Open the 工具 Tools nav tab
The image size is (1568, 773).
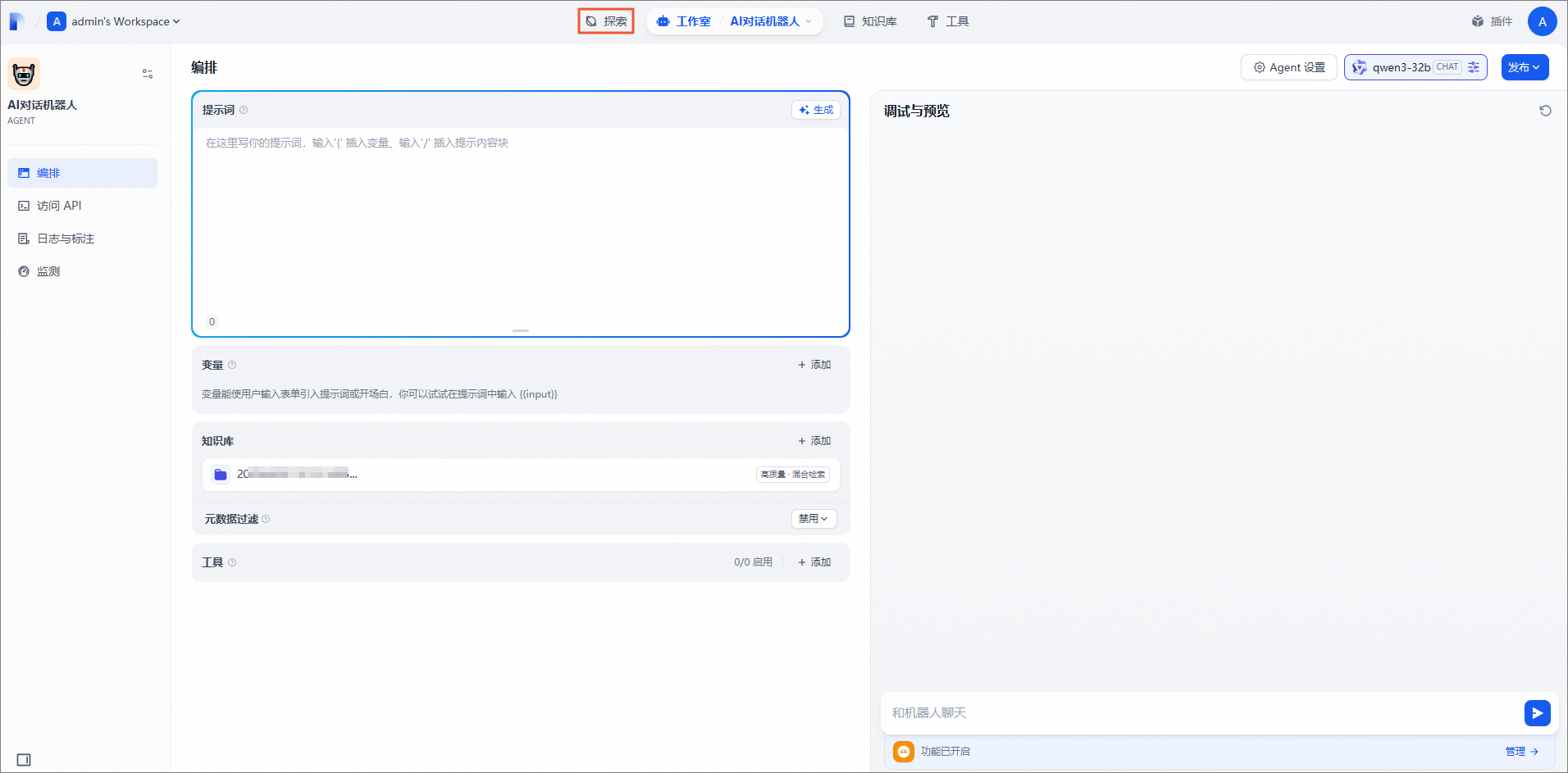(x=948, y=21)
